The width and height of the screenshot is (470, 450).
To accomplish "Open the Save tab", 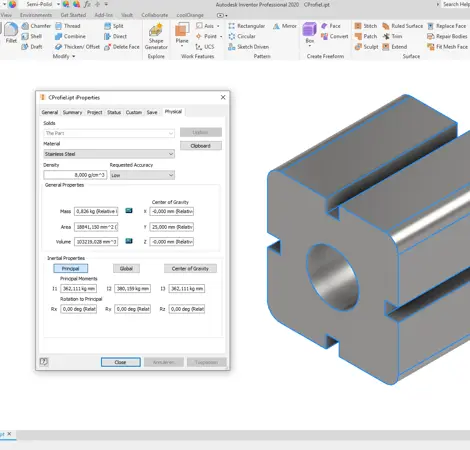I will (x=152, y=112).
